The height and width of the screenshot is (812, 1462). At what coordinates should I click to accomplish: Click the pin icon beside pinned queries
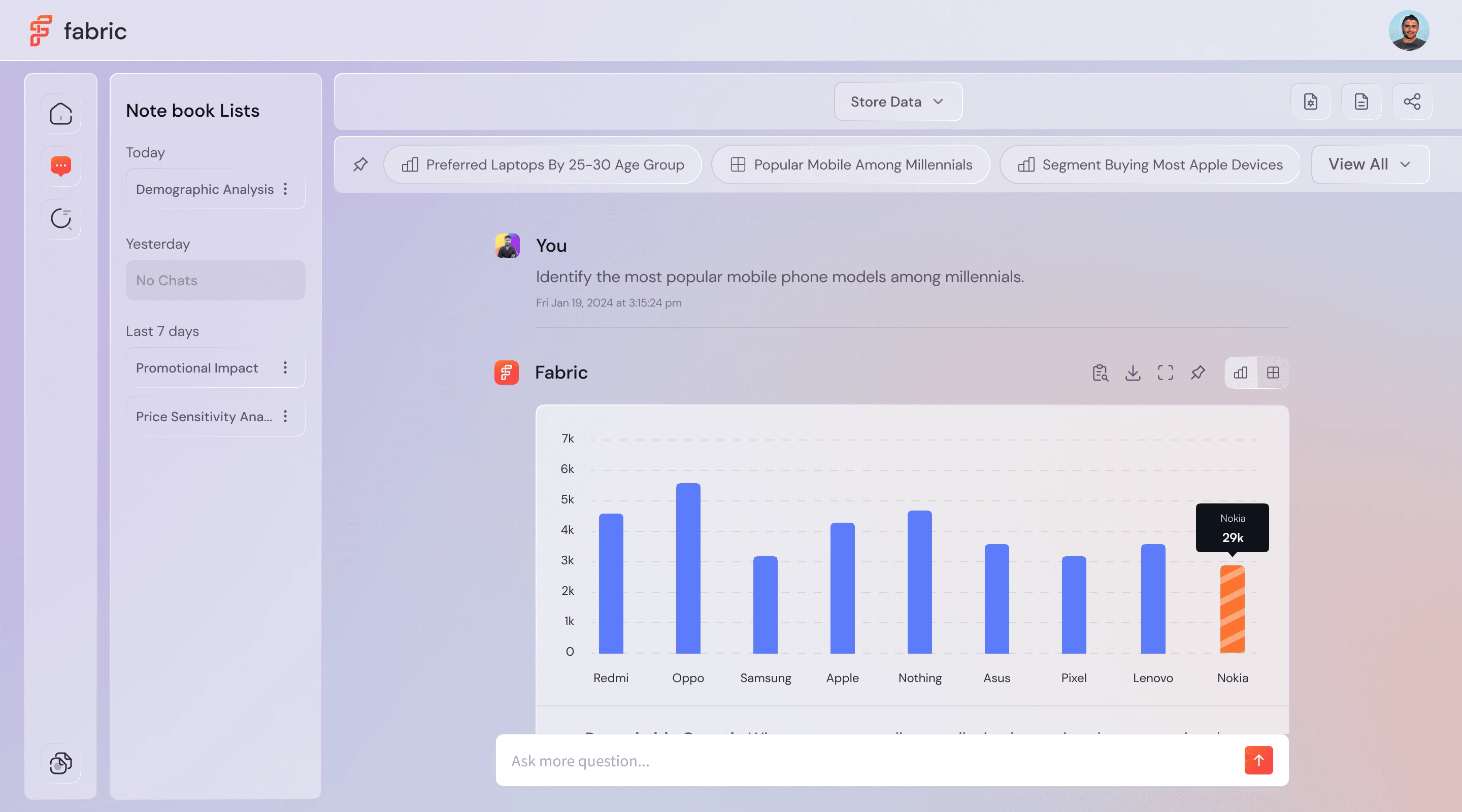tap(360, 164)
